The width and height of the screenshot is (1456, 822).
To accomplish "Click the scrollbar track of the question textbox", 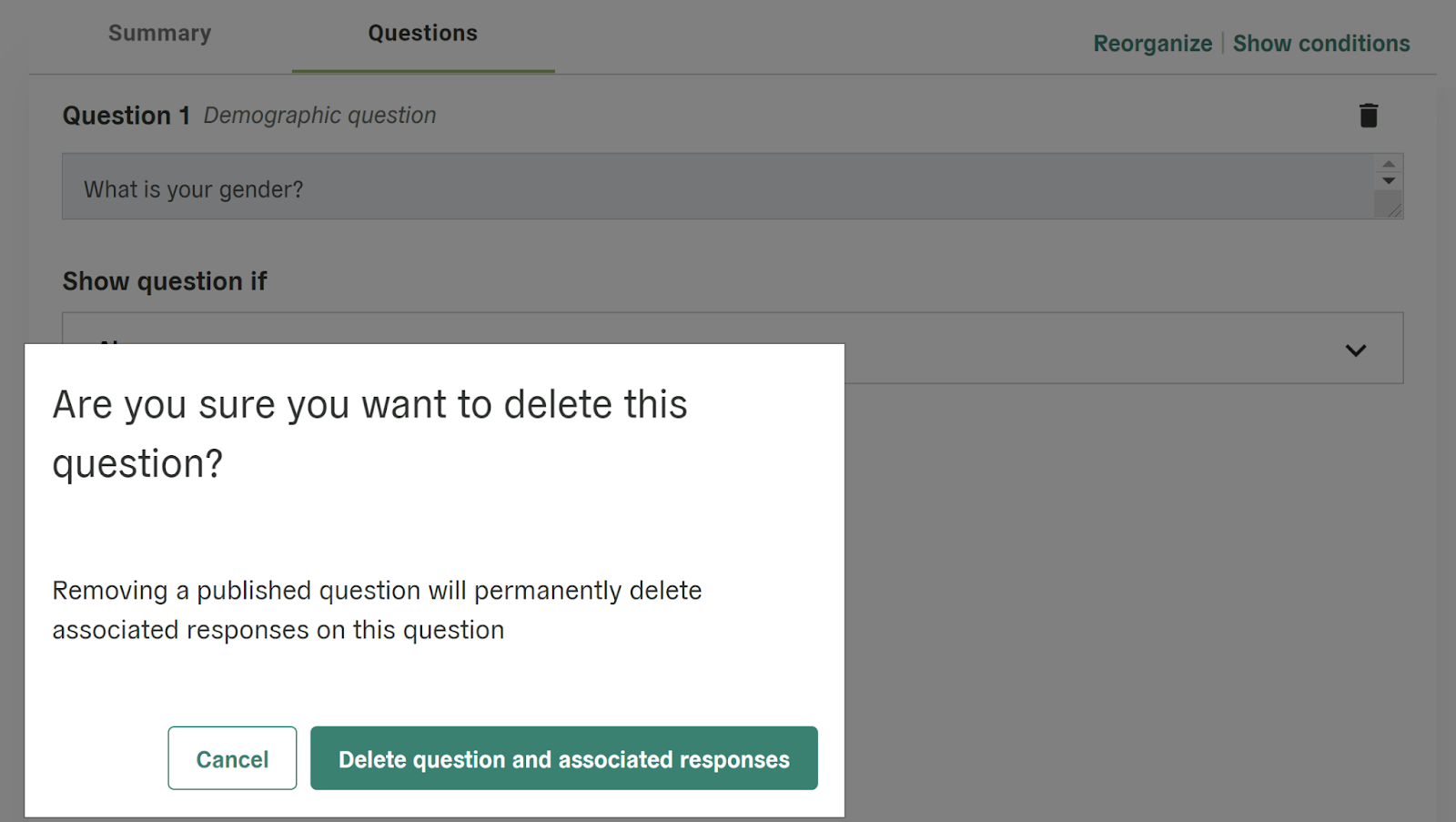I will [1388, 196].
